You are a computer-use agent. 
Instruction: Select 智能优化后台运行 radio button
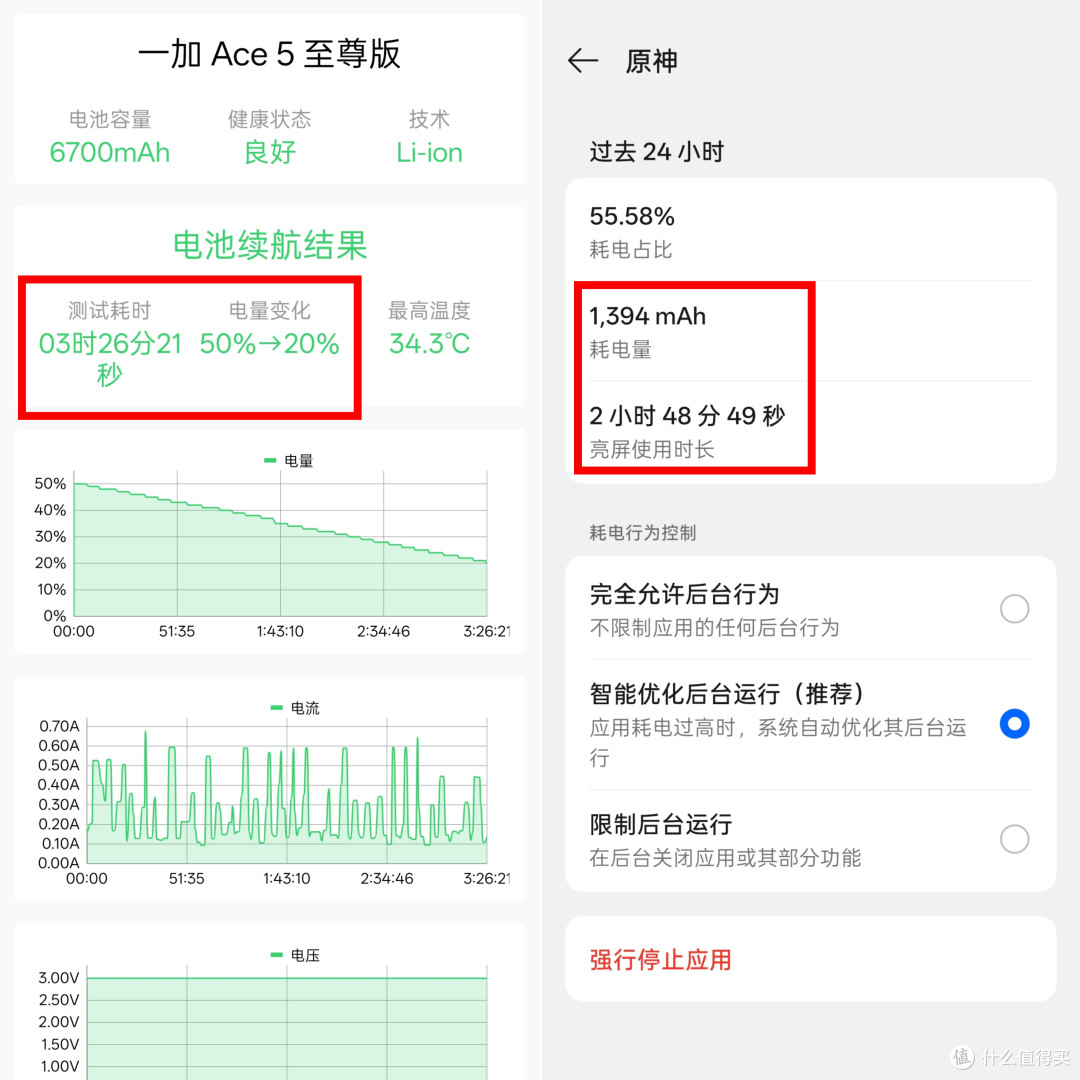[1014, 723]
